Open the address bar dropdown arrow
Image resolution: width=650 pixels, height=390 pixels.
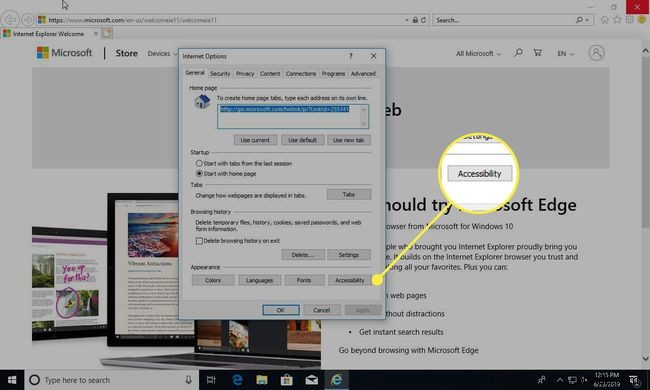tap(407, 20)
